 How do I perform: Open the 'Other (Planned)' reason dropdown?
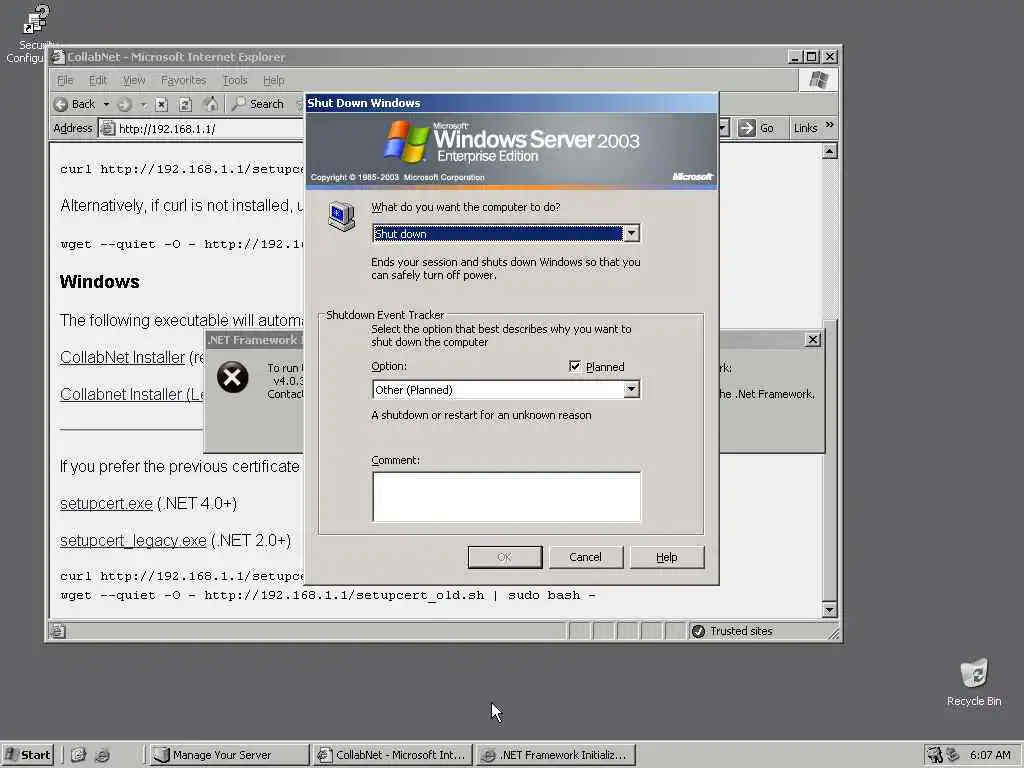632,390
